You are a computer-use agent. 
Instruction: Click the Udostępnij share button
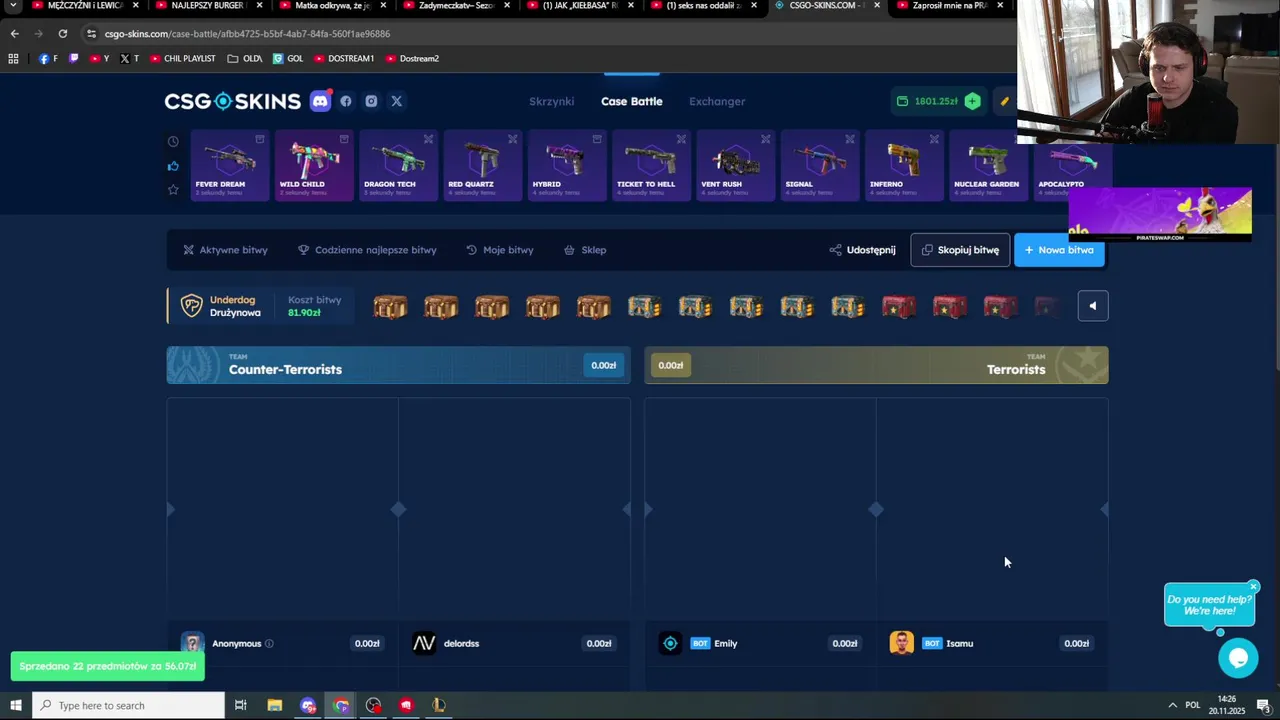(862, 250)
